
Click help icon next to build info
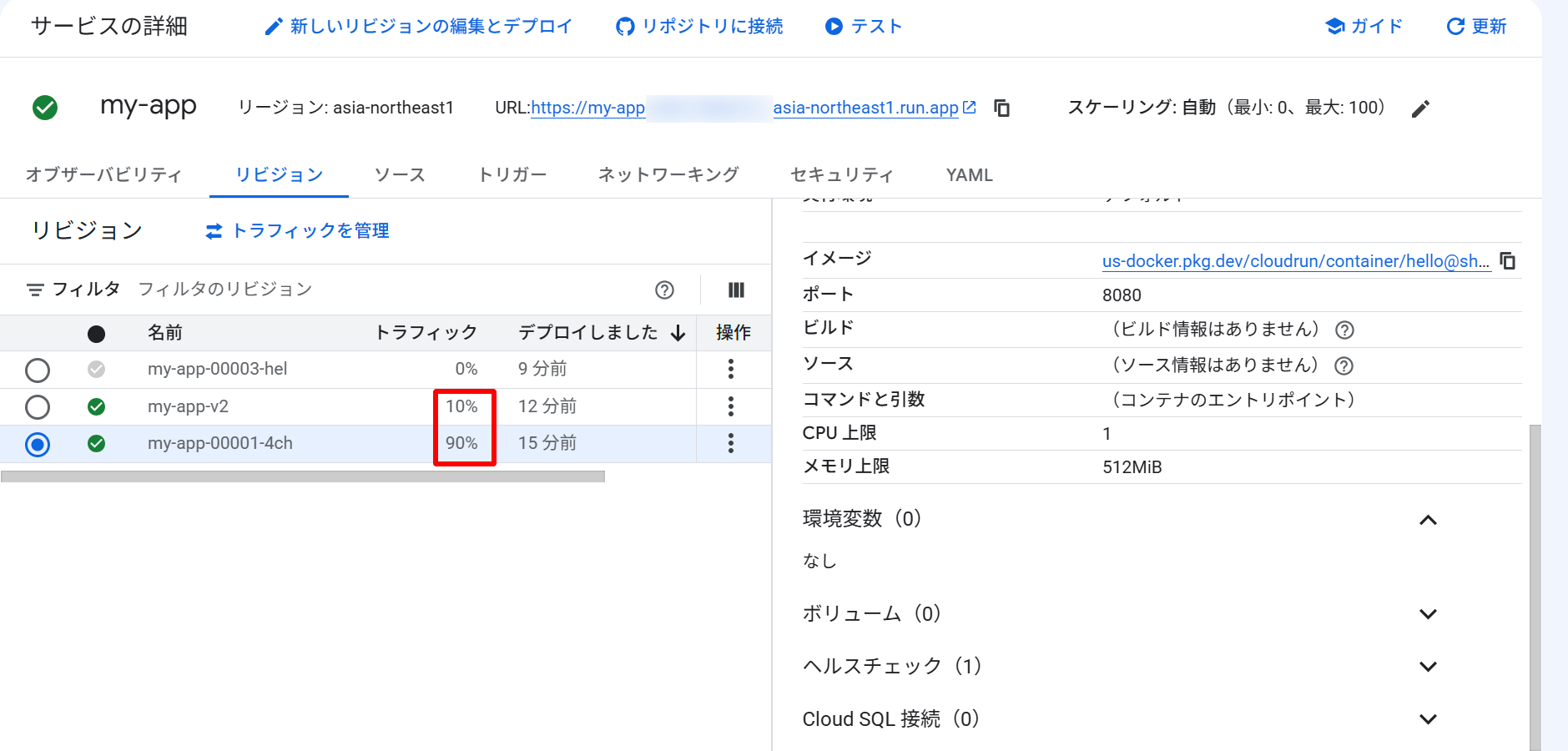(1344, 330)
